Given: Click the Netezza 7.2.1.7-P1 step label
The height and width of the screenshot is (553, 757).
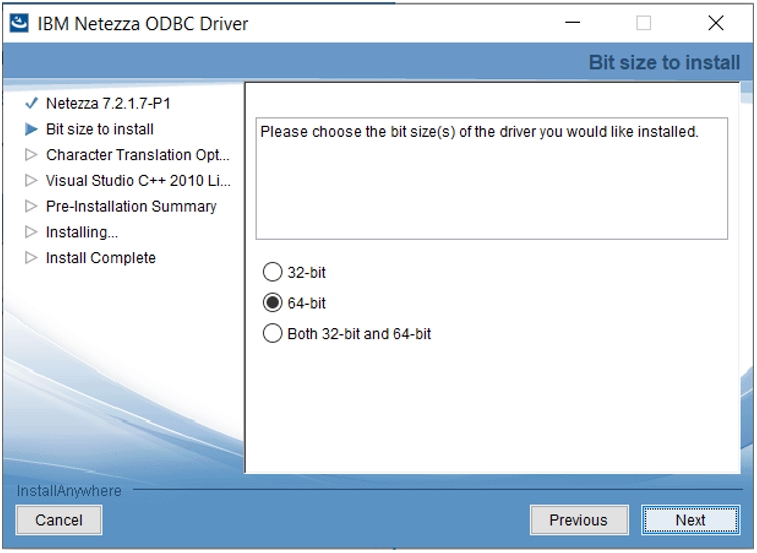Looking at the screenshot, I should click(x=108, y=103).
